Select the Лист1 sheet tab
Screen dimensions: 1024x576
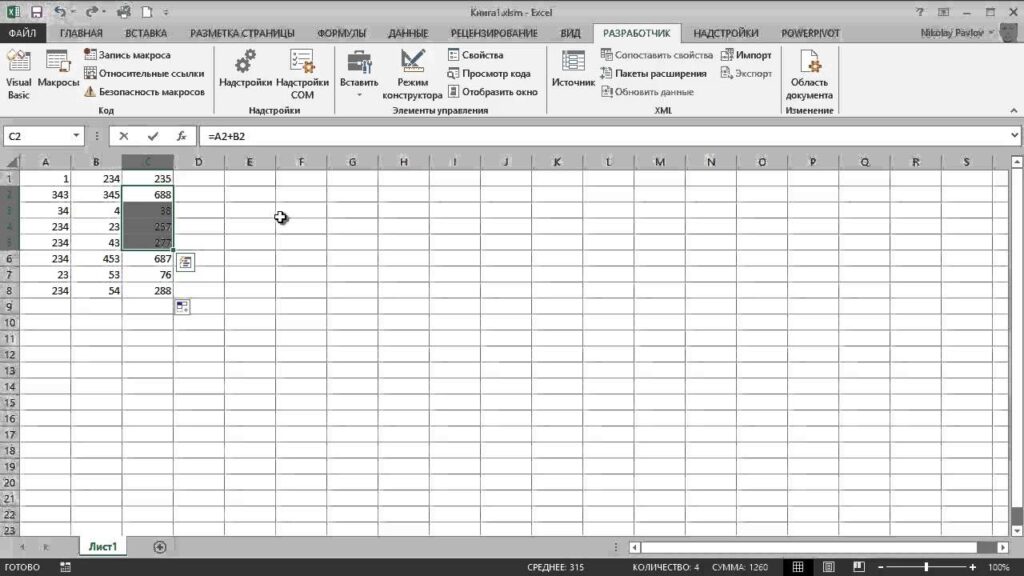point(102,547)
